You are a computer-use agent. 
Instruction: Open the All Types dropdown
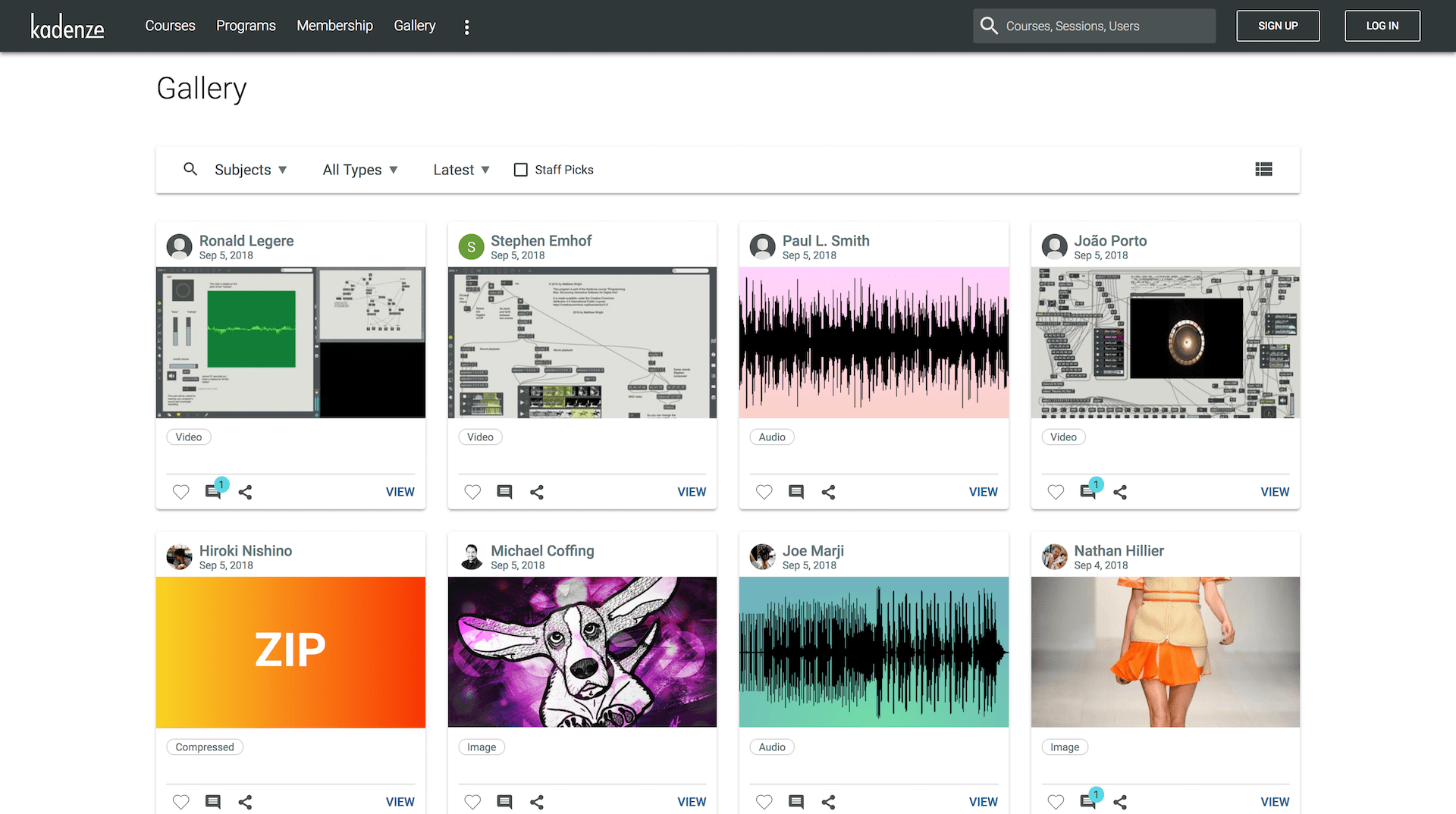tap(359, 170)
